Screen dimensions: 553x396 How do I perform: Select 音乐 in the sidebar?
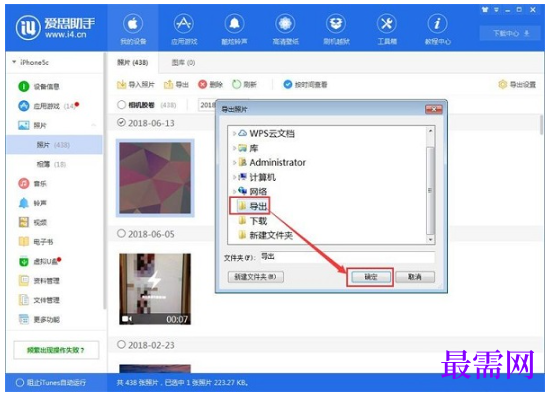coord(32,183)
